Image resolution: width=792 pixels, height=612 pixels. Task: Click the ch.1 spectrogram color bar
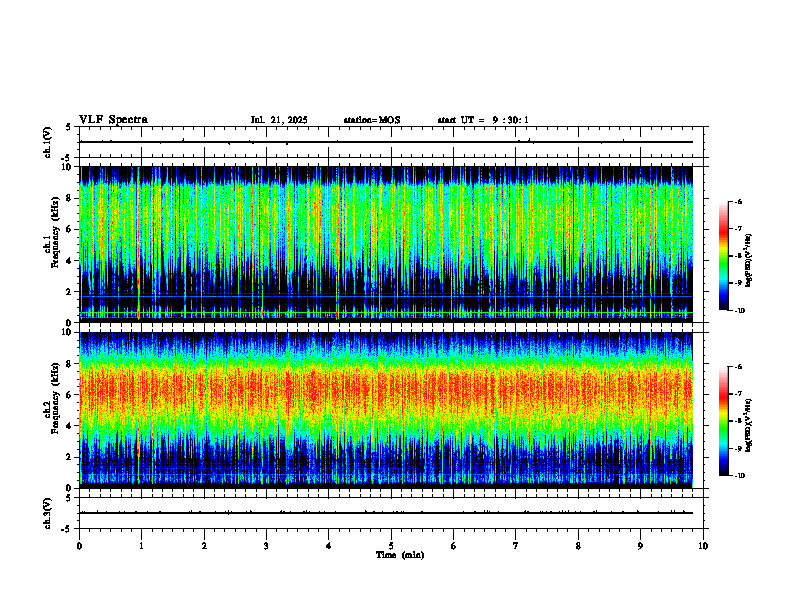pos(723,256)
